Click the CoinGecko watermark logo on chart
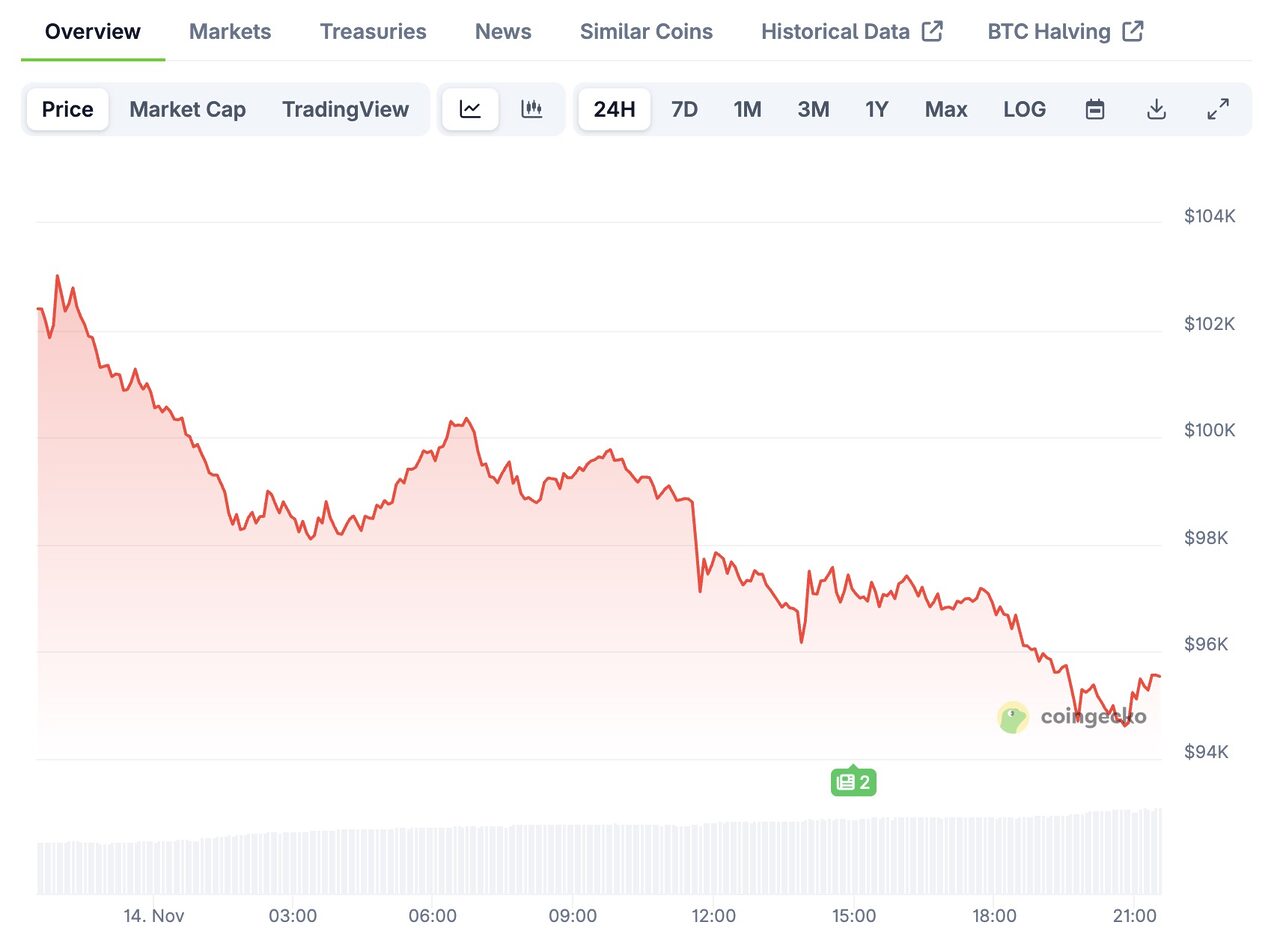Screen dimensions: 1280x952 tap(1013, 718)
